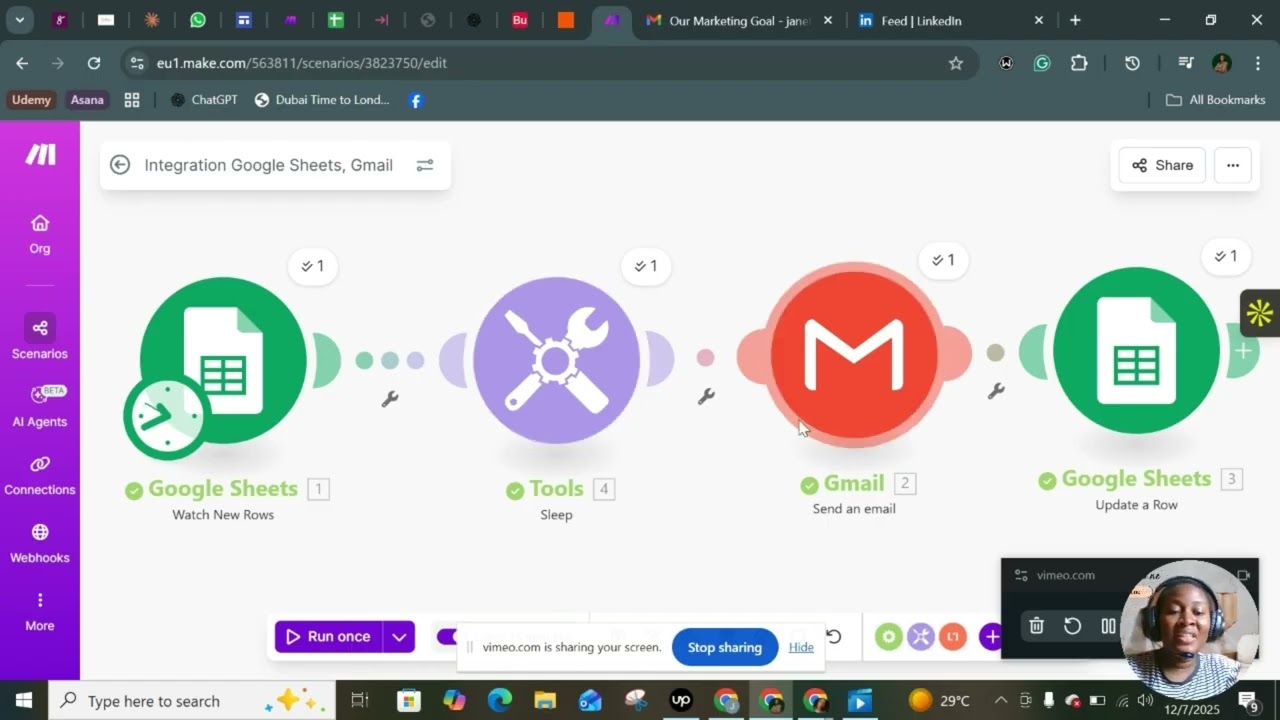Bookmark this page with star icon
Image resolution: width=1280 pixels, height=720 pixels.
pos(956,63)
